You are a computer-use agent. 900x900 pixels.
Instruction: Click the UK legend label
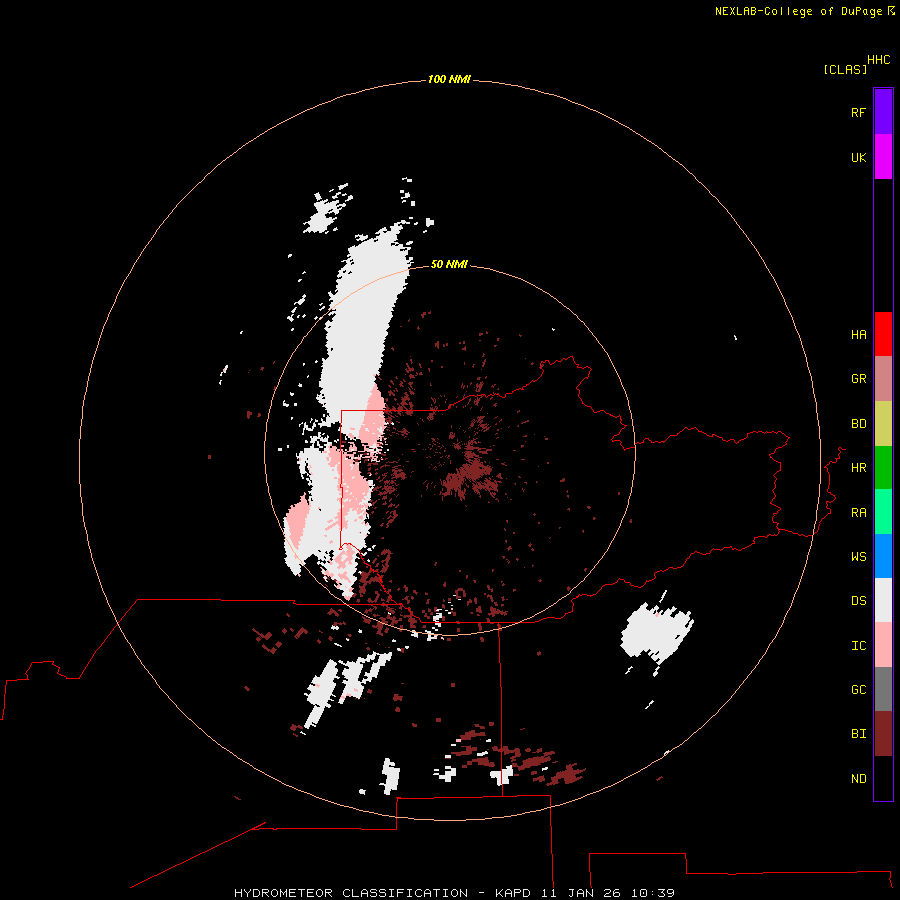(858, 157)
